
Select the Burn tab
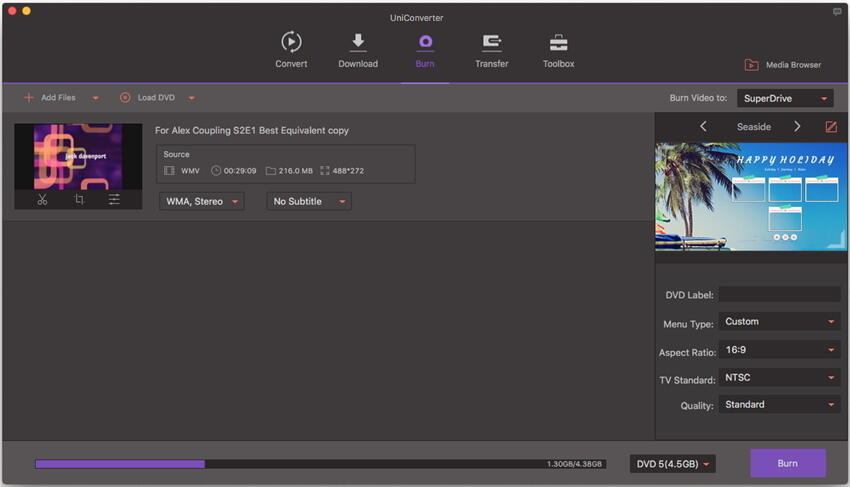coord(425,50)
